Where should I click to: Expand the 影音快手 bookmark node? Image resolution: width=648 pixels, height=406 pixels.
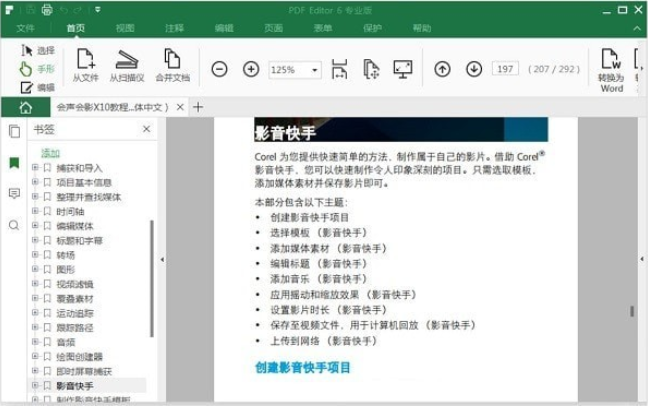coord(35,385)
